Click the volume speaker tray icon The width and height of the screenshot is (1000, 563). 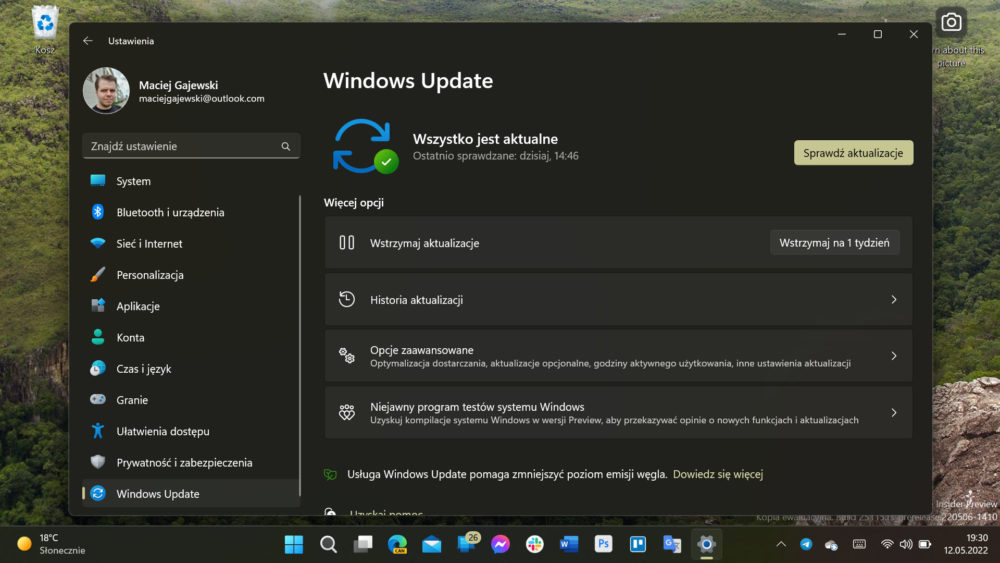click(x=906, y=545)
